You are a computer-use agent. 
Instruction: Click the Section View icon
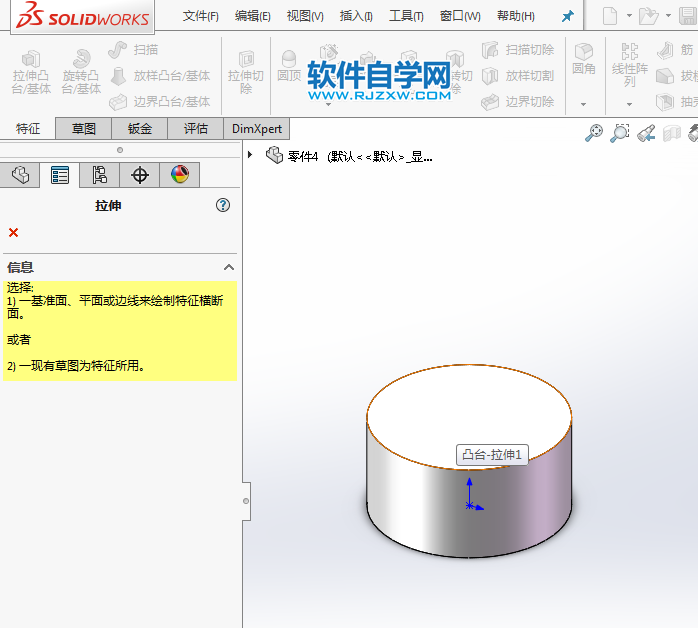(672, 133)
